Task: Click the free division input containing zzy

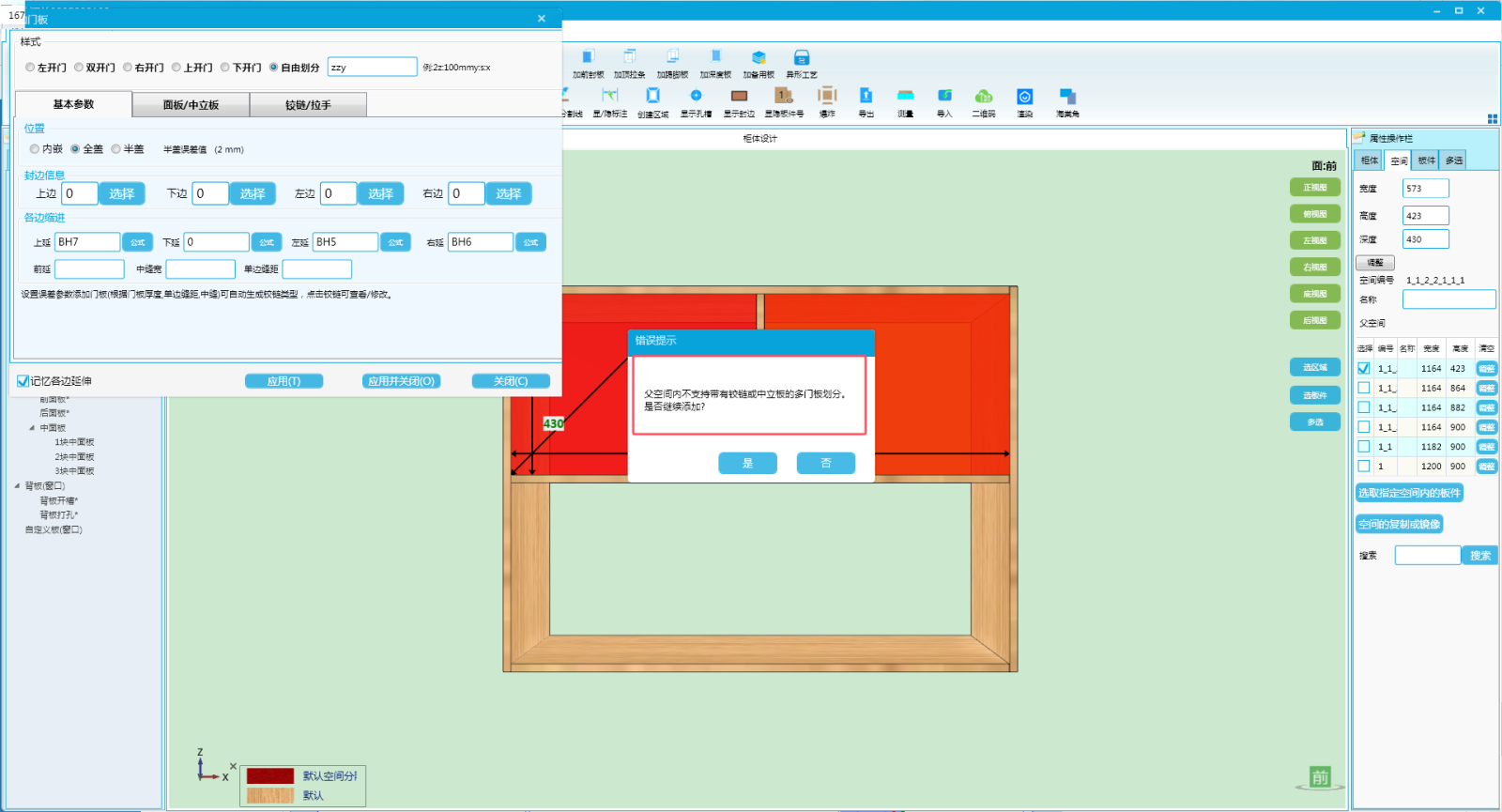Action: [372, 67]
